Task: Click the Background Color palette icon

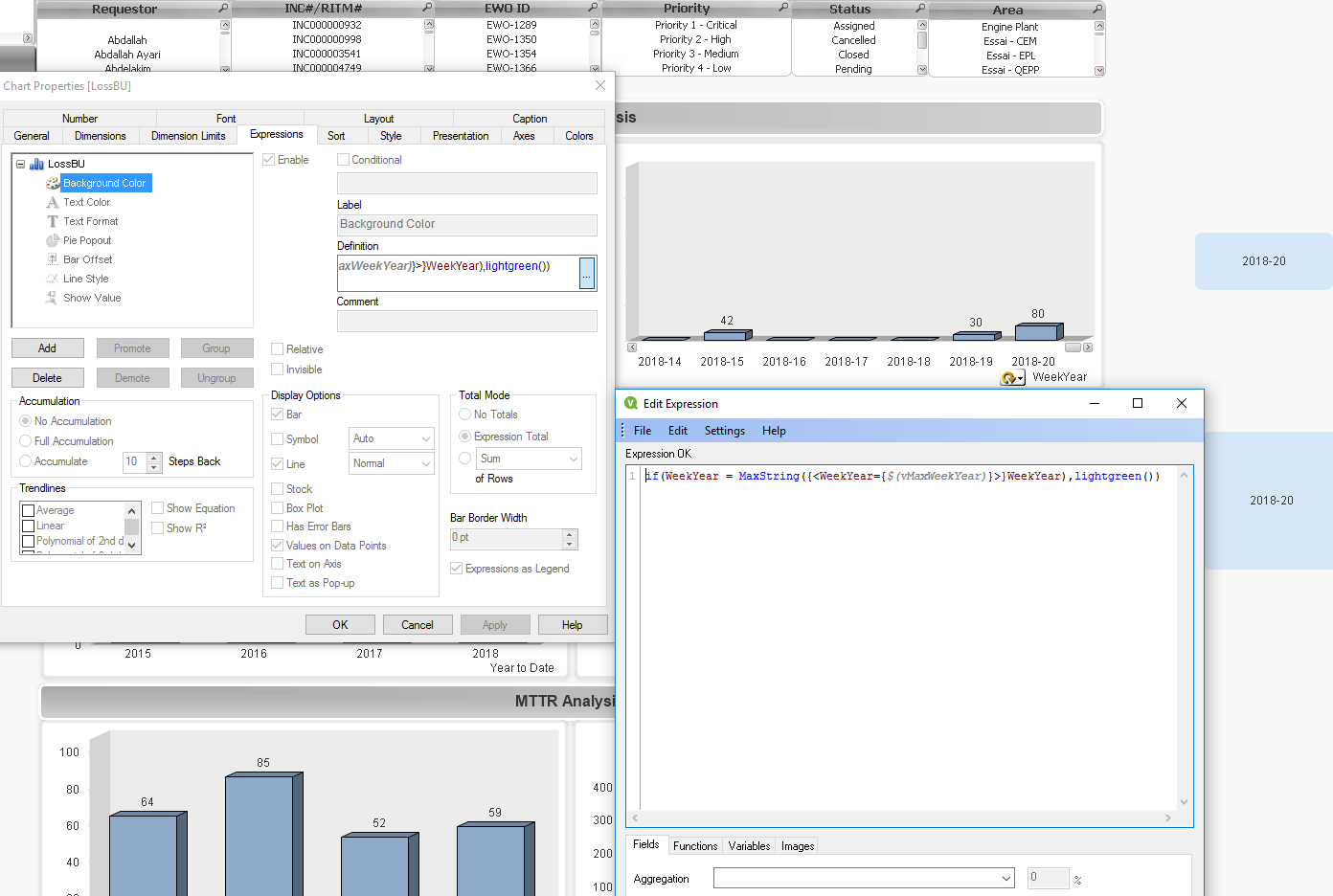Action: coord(53,183)
